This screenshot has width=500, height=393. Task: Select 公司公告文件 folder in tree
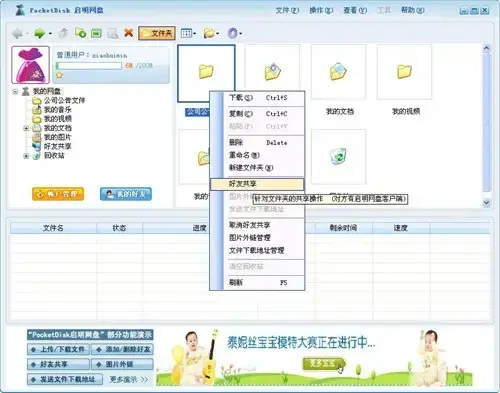point(64,100)
